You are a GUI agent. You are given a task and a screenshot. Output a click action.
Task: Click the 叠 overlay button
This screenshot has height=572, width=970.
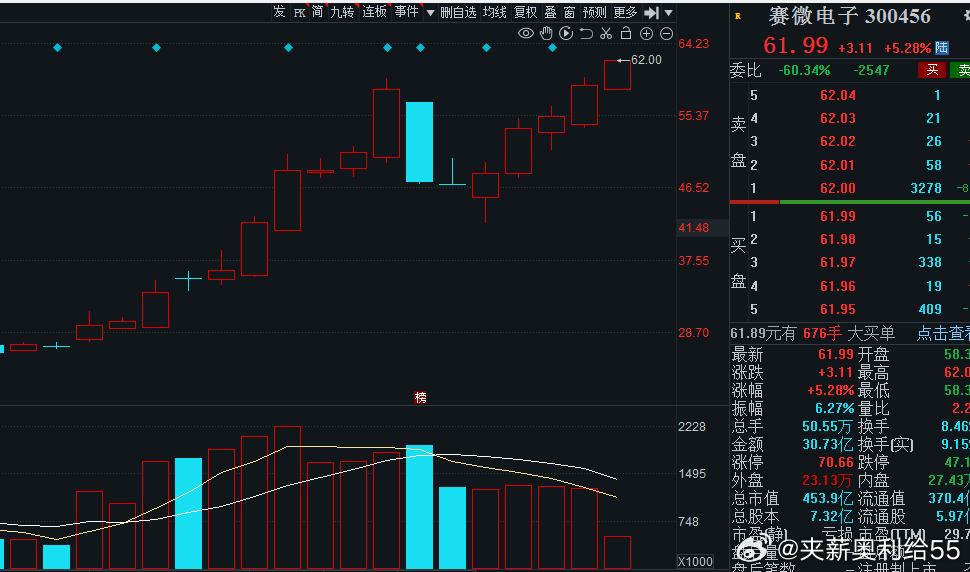tap(551, 12)
